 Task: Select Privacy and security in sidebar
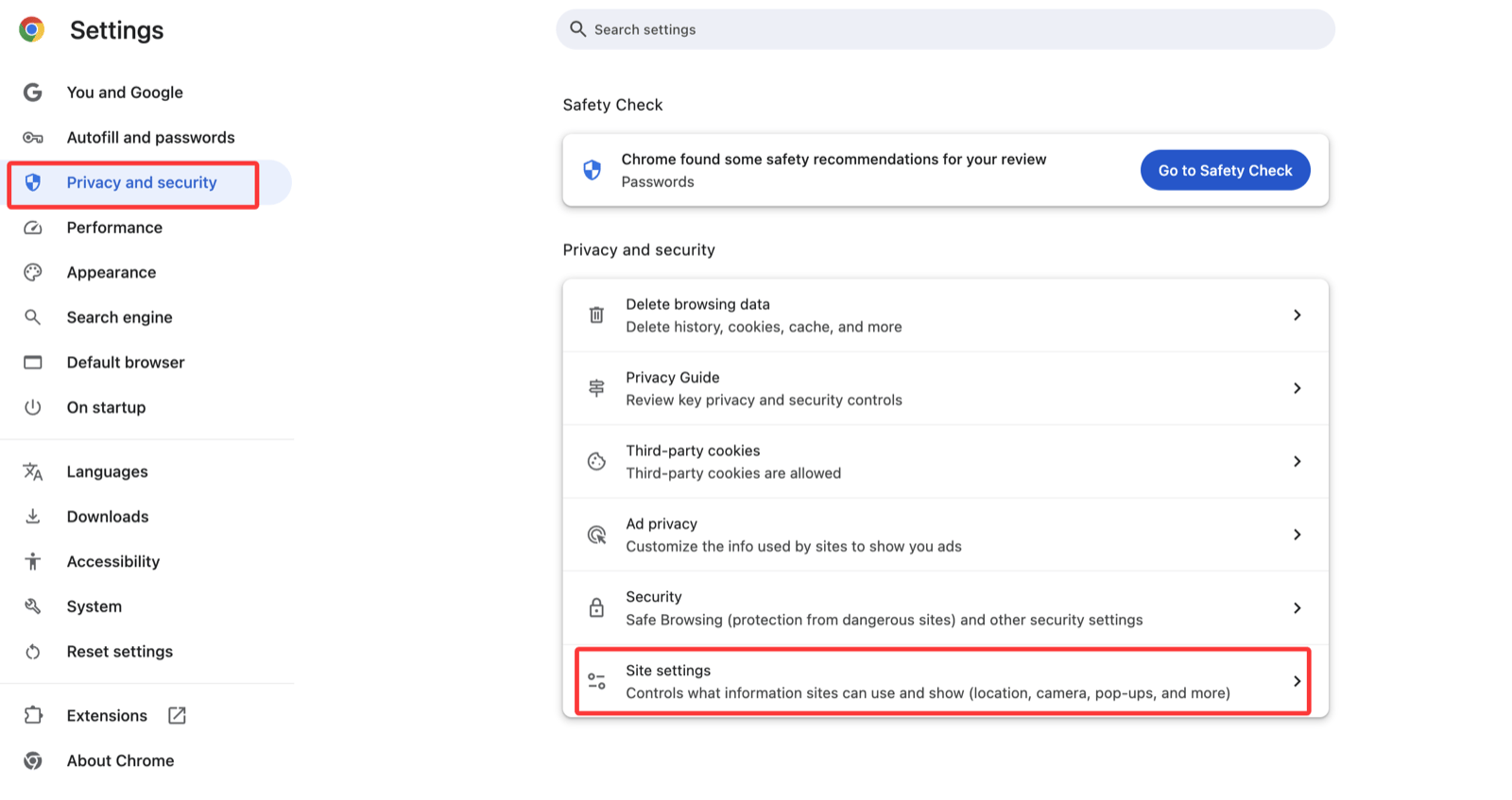tap(142, 182)
